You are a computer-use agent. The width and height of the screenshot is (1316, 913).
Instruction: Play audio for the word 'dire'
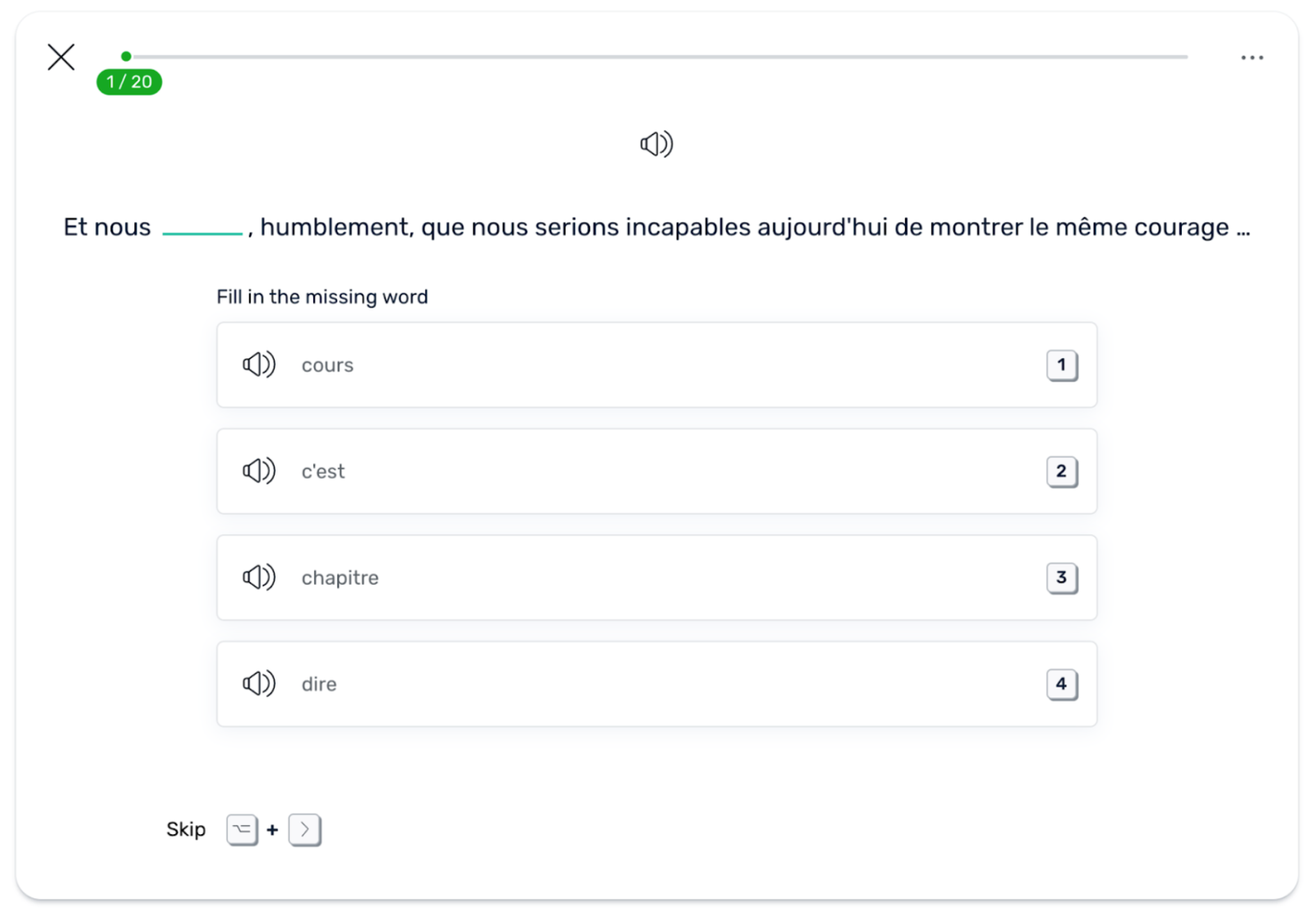(x=259, y=684)
